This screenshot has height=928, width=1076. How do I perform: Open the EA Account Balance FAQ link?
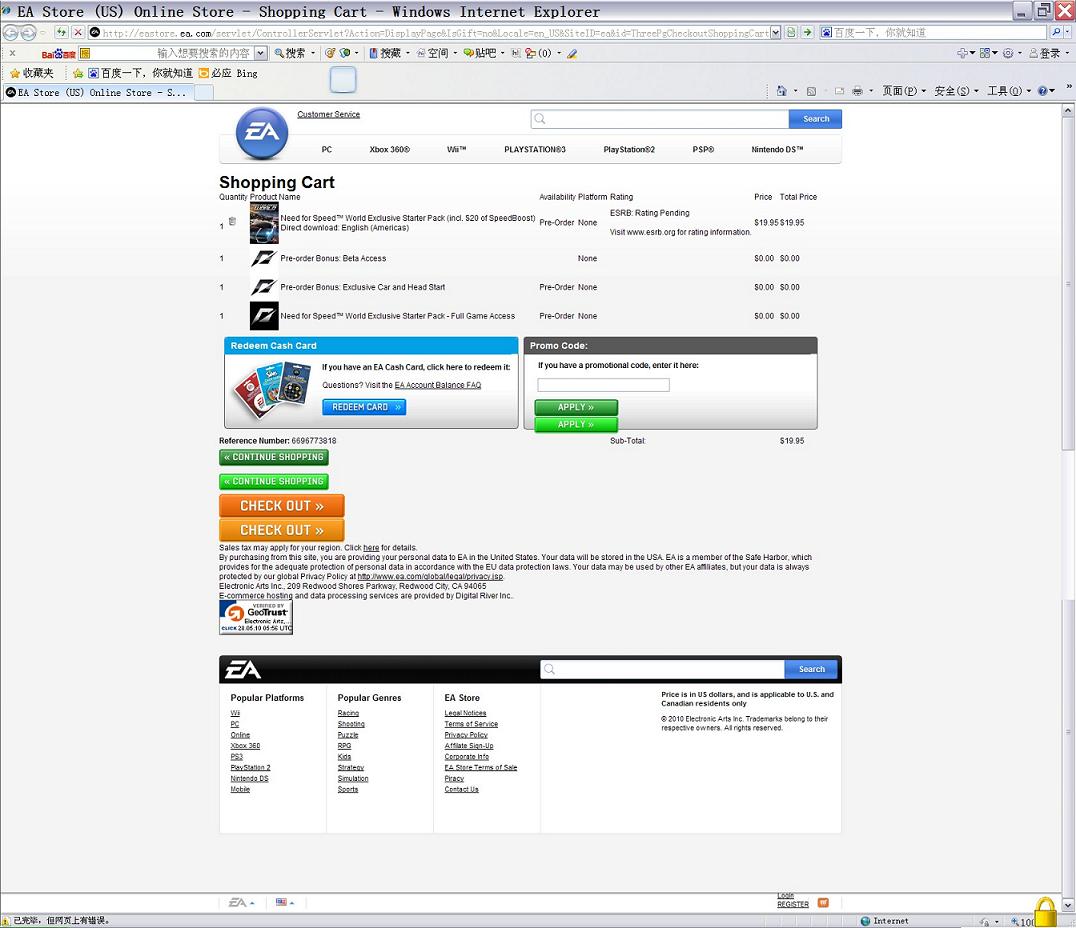click(x=437, y=385)
